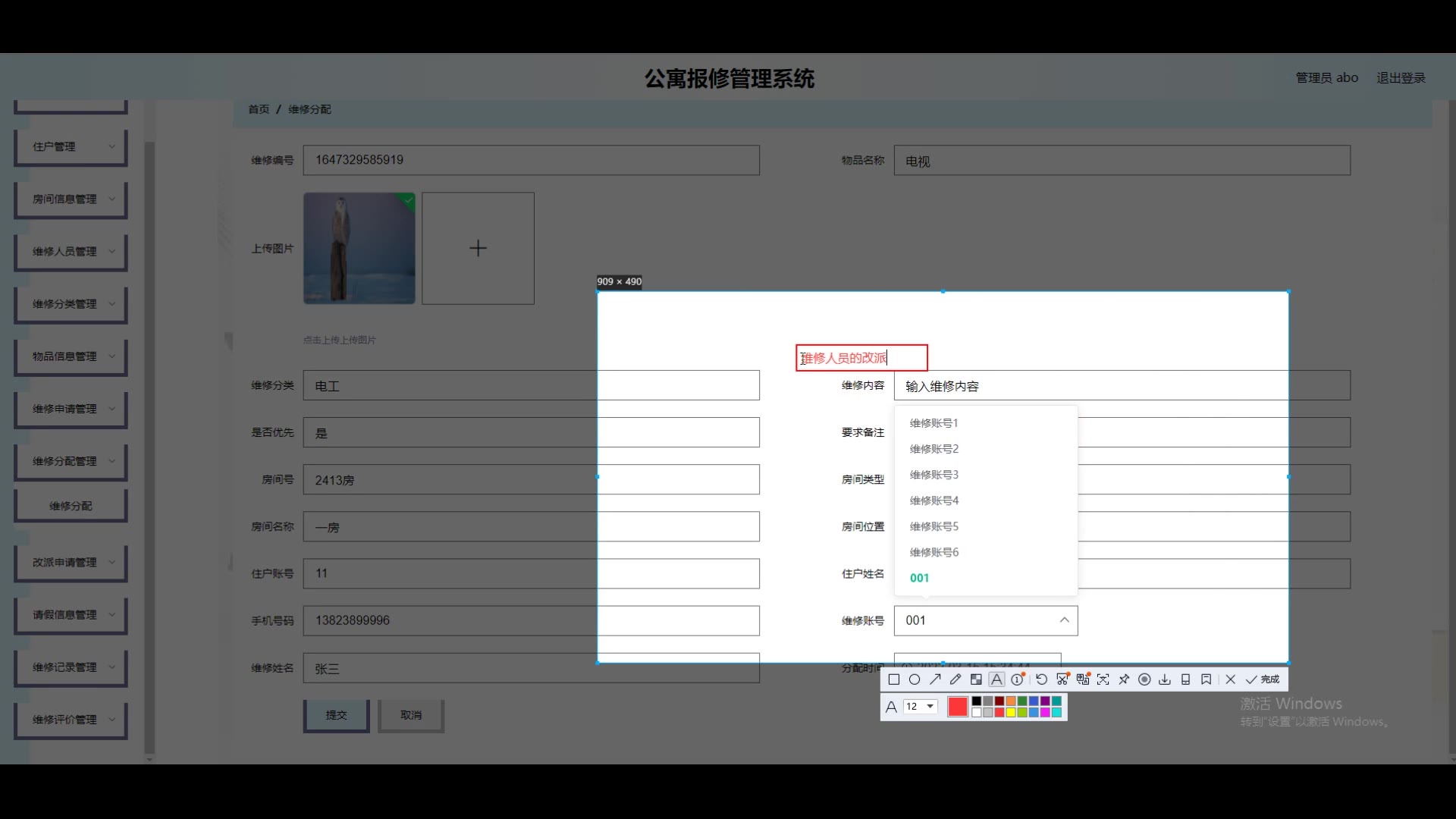Viewport: 1456px width, 819px height.
Task: Save the screenshot with download icon
Action: tap(1165, 679)
